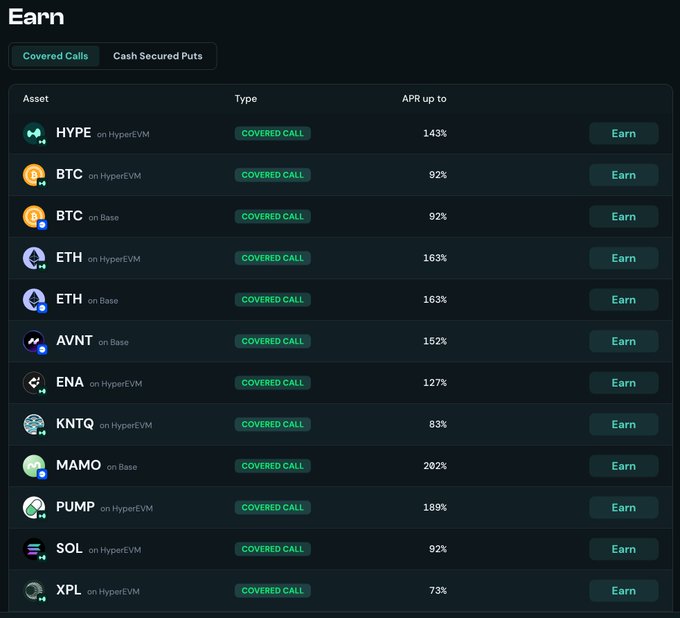Click the XPL token icon
680x618 pixels.
(34, 590)
